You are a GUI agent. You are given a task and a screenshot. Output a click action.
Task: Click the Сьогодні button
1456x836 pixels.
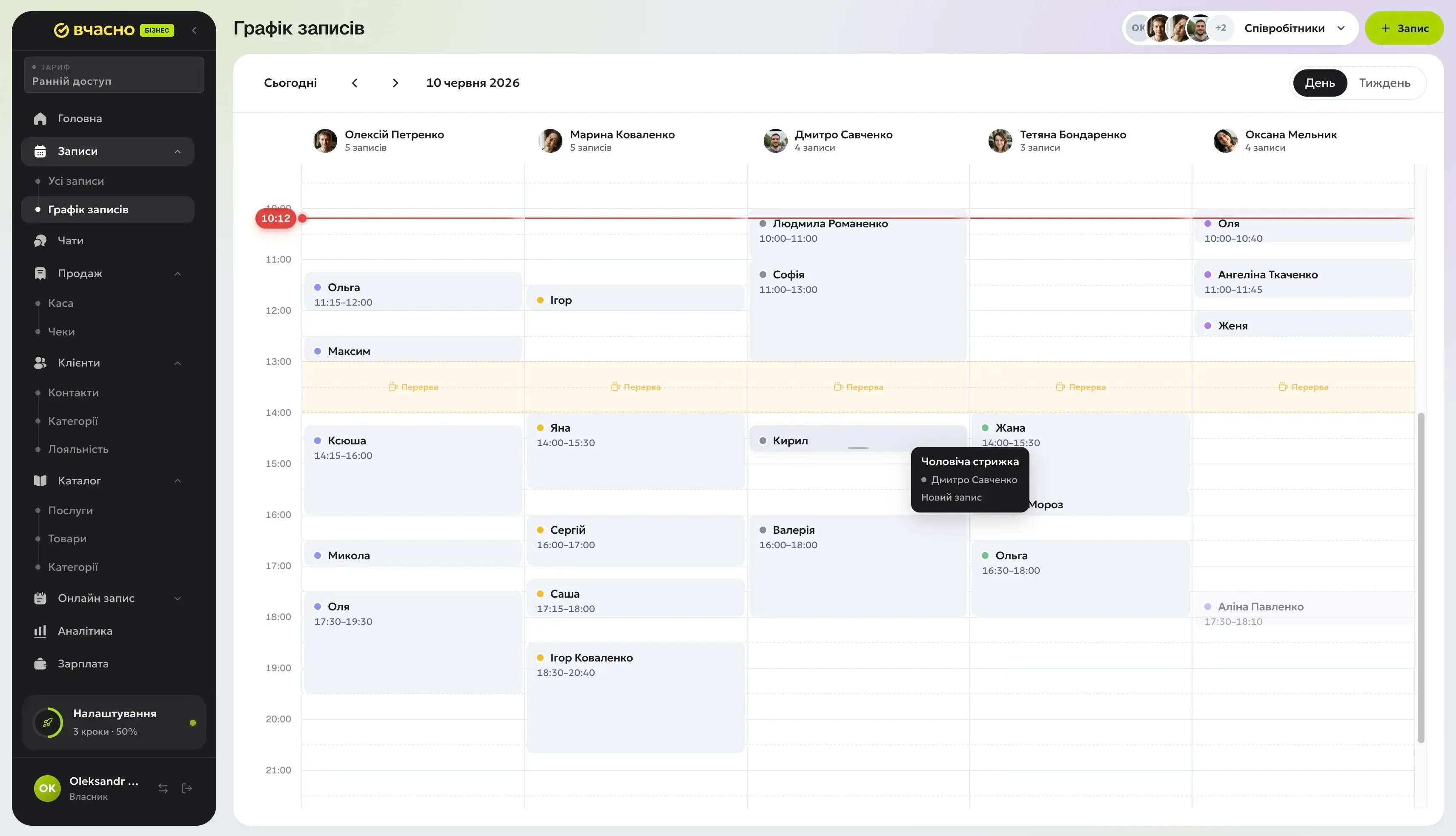290,83
